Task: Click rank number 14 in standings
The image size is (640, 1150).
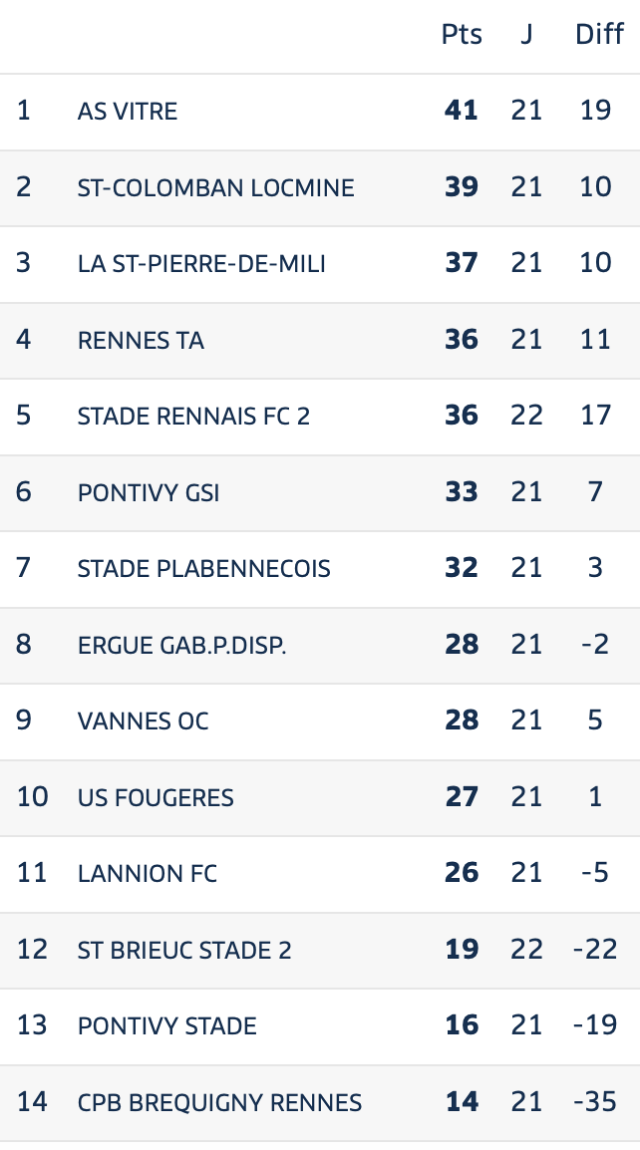Action: coord(32,1102)
